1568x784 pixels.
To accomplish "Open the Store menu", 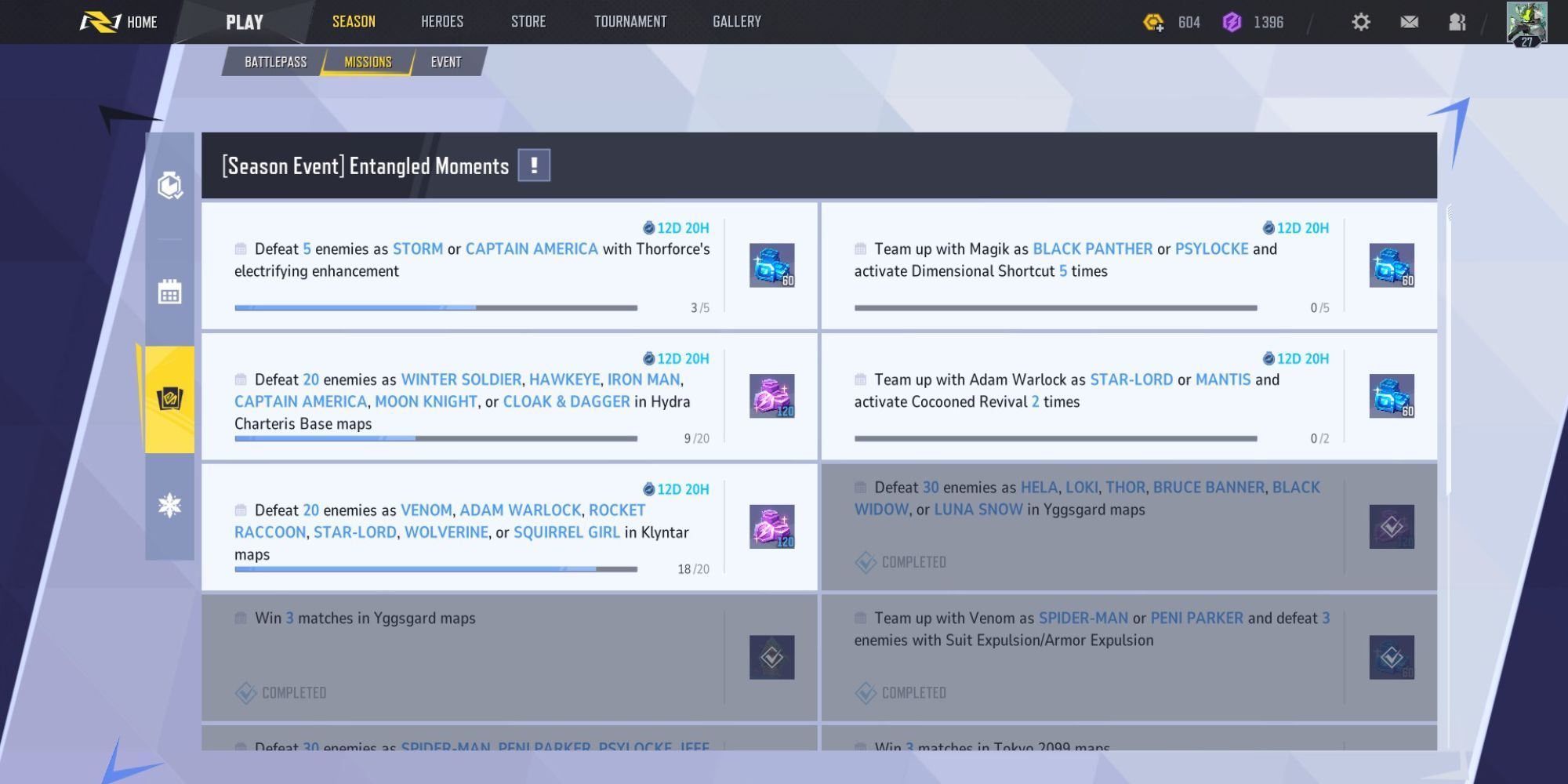I will click(528, 22).
